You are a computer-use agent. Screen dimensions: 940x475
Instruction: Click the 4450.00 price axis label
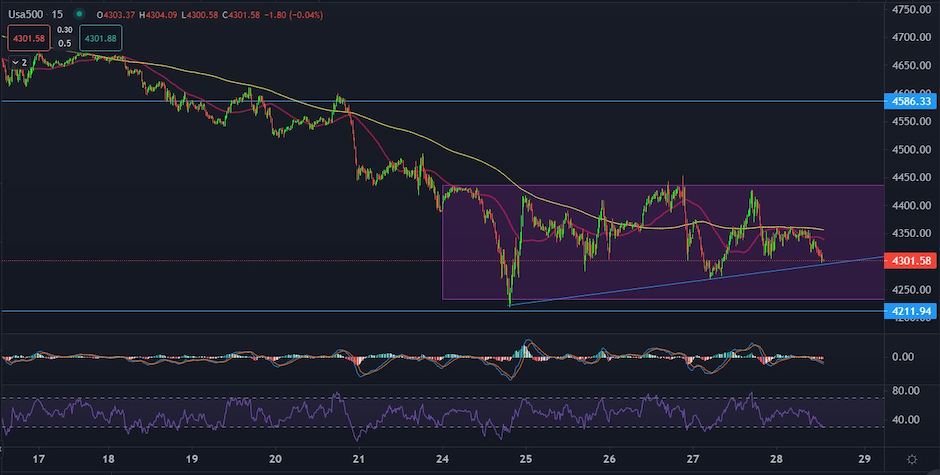pyautogui.click(x=911, y=178)
